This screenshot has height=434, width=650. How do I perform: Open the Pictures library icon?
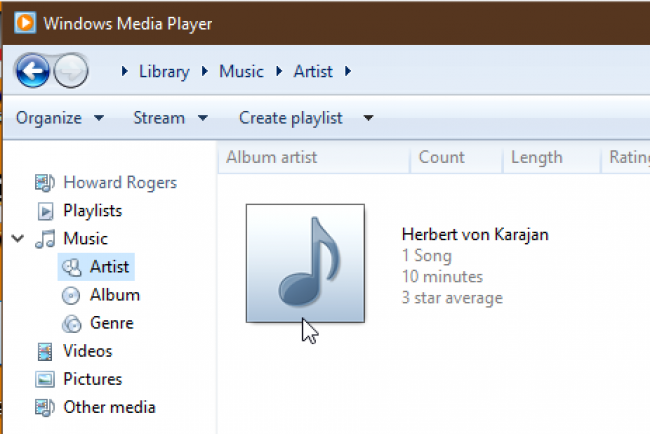click(x=44, y=379)
